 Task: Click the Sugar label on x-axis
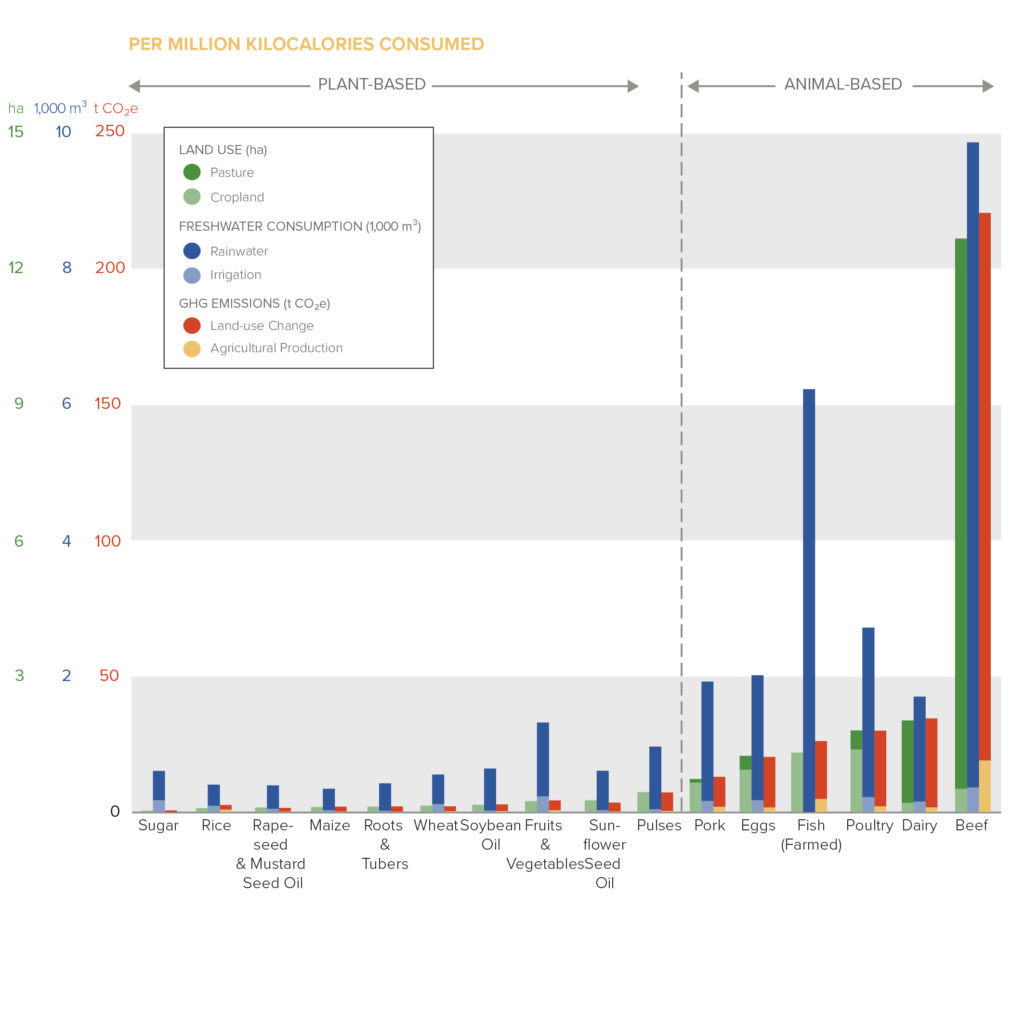pyautogui.click(x=158, y=826)
